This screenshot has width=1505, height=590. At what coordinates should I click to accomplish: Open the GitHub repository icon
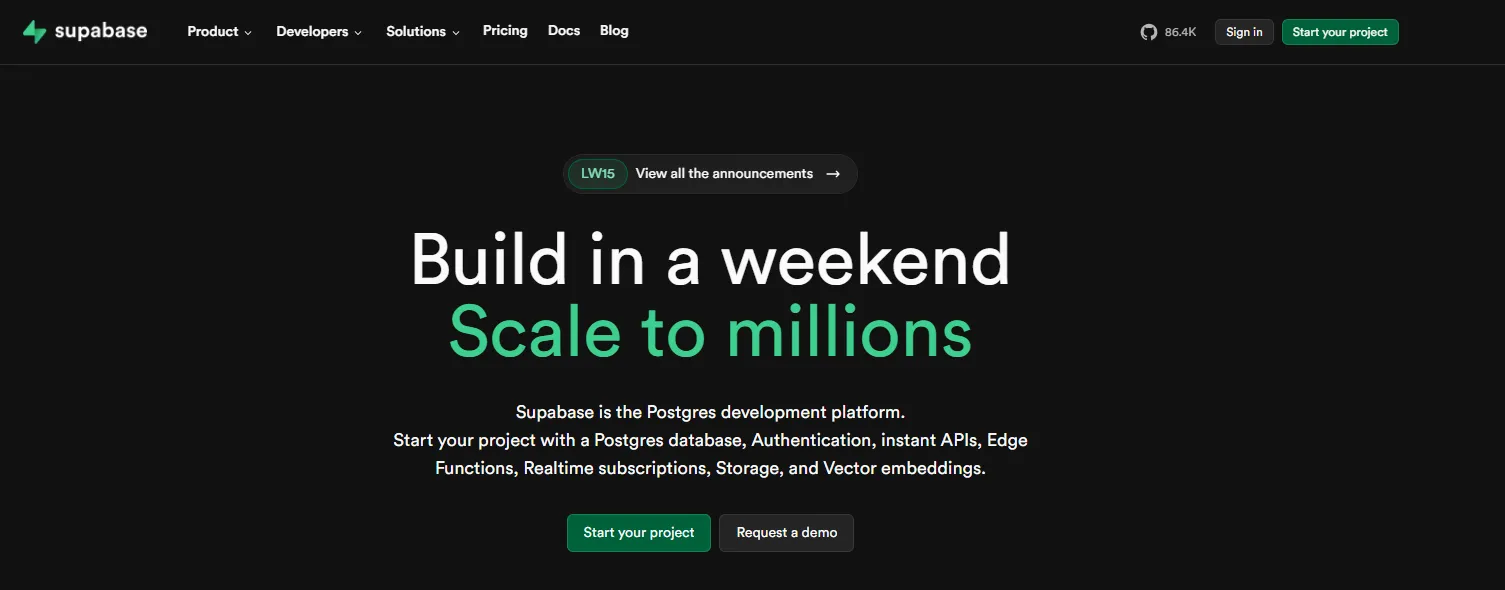1148,32
